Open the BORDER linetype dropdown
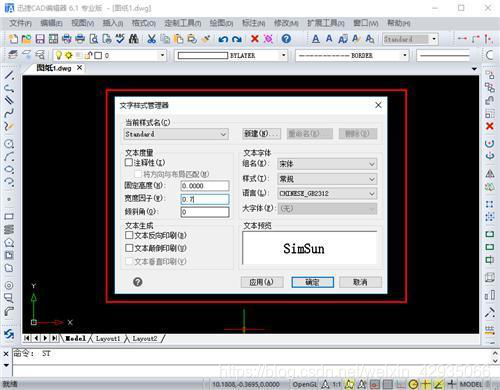This screenshot has height=390, width=500. coord(405,55)
